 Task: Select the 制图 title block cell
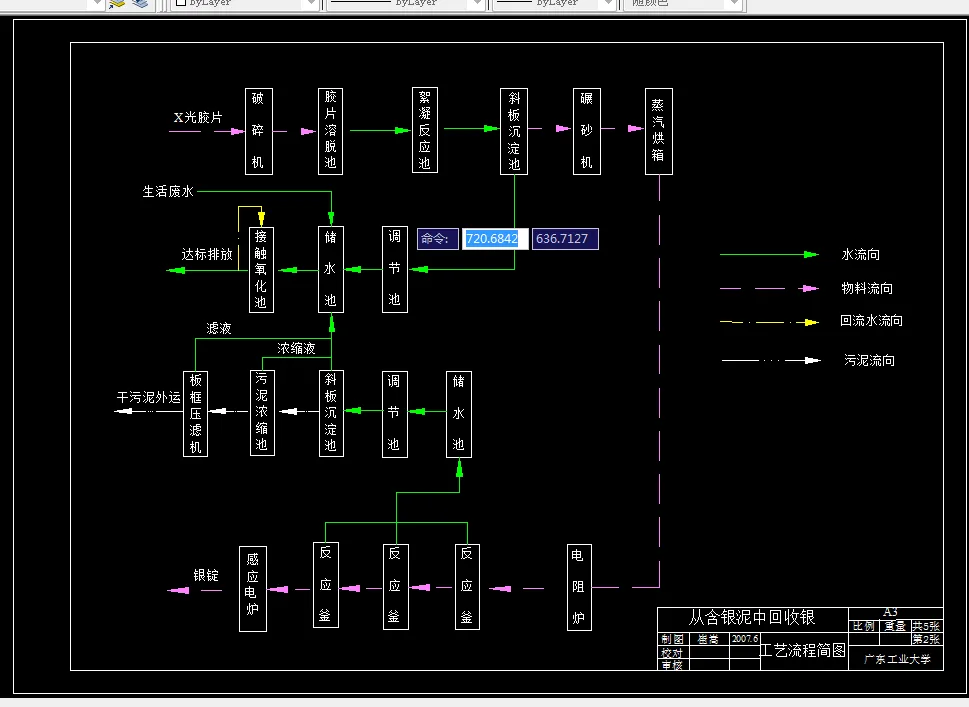pos(672,639)
